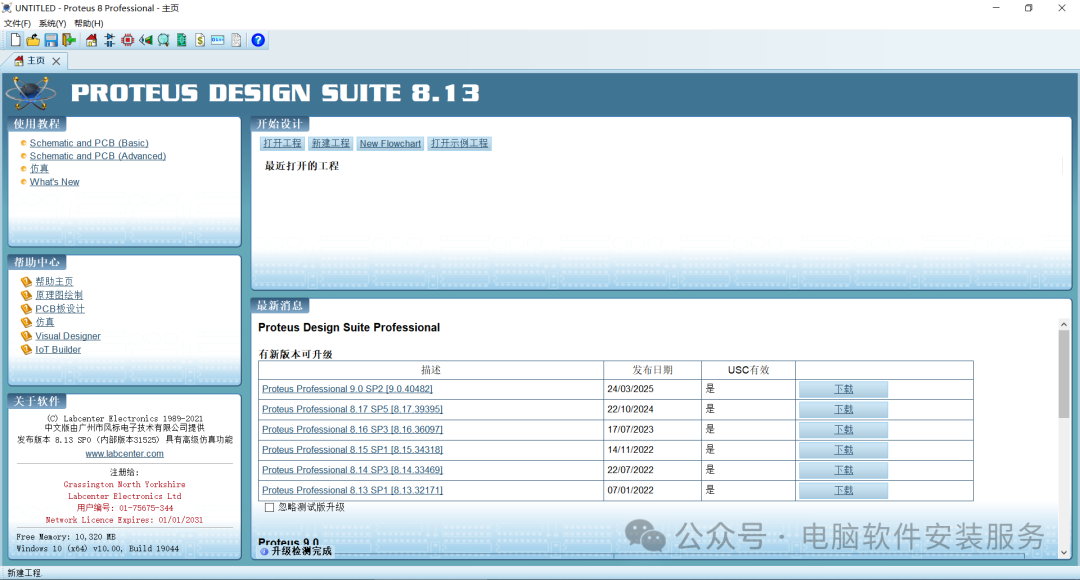The height and width of the screenshot is (580, 1080).
Task: Open a project with the folder icon
Action: tap(32, 40)
